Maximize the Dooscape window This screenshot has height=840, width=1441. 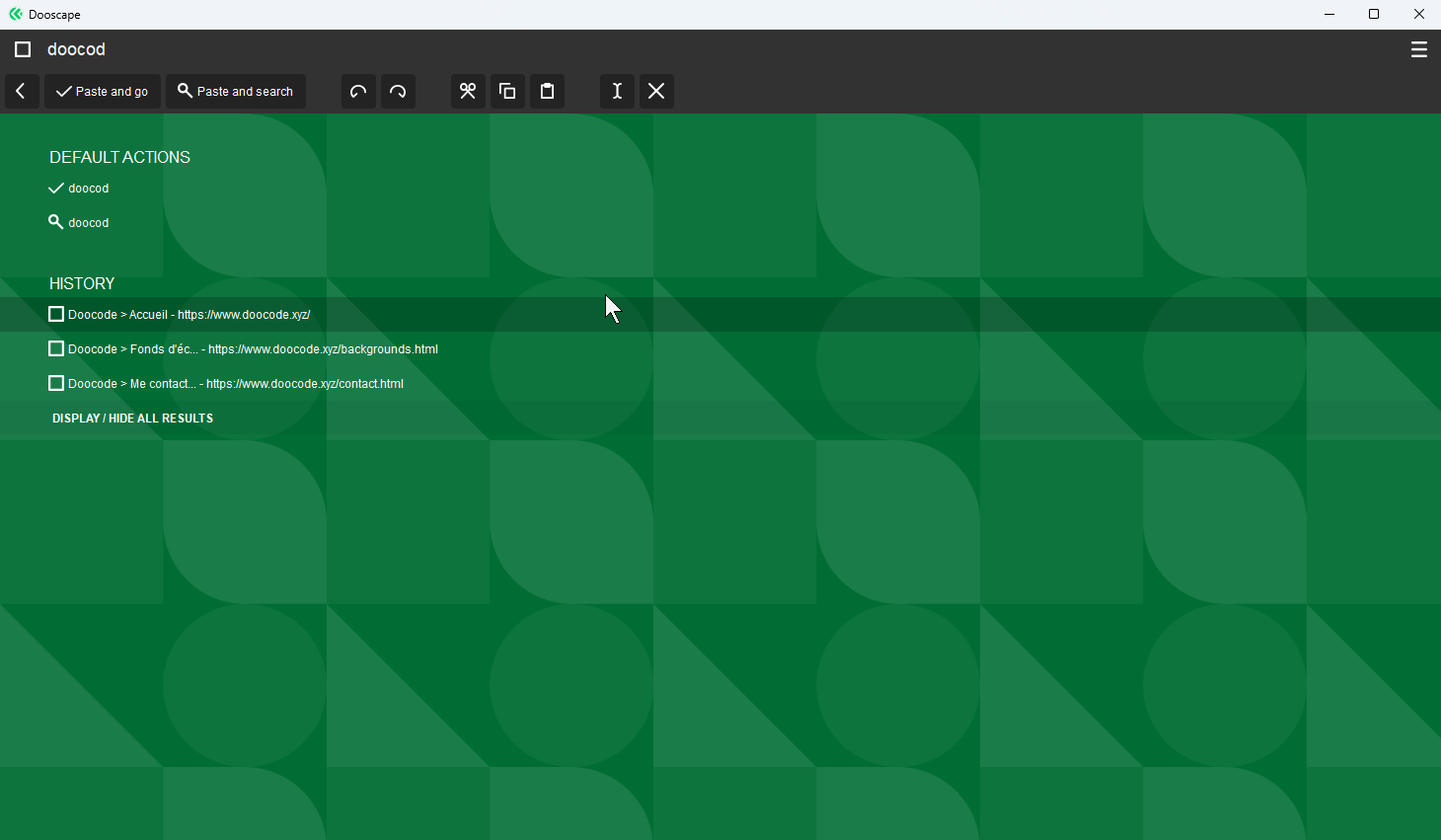pyautogui.click(x=1373, y=14)
